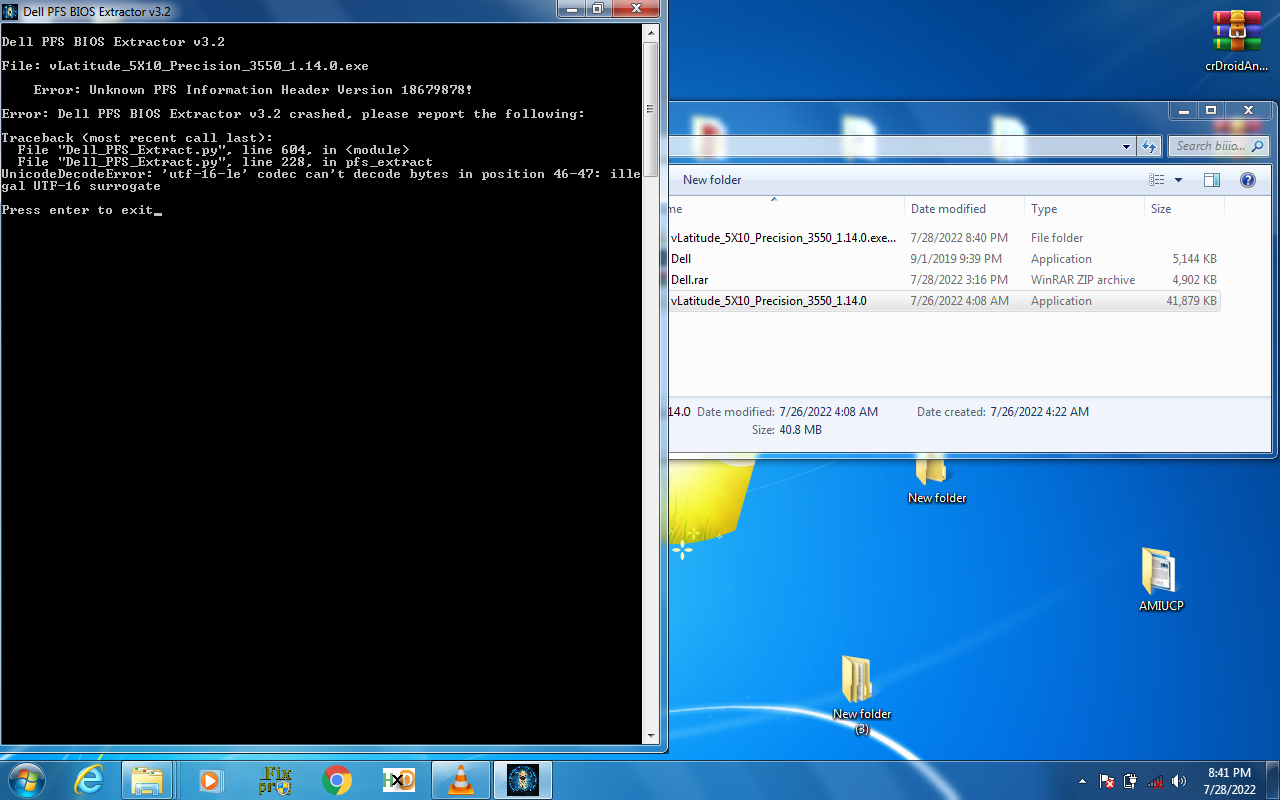Grab the console vertical scrollbar thumb

pyautogui.click(x=650, y=110)
